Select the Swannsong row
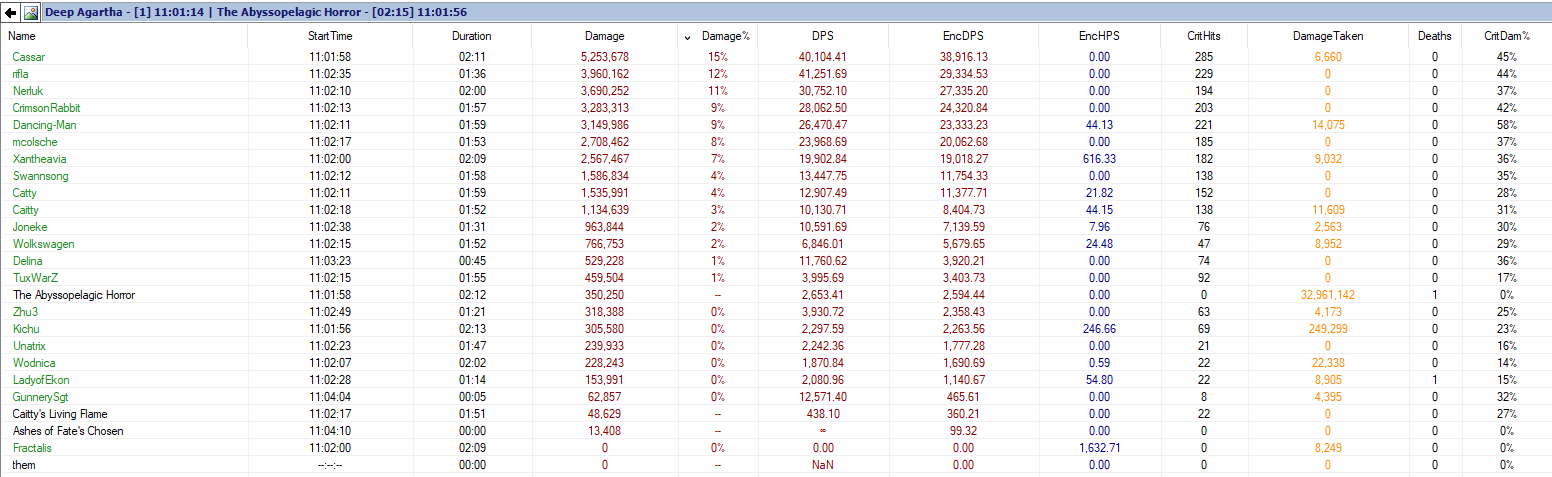This screenshot has height=477, width=1552. [x=776, y=176]
